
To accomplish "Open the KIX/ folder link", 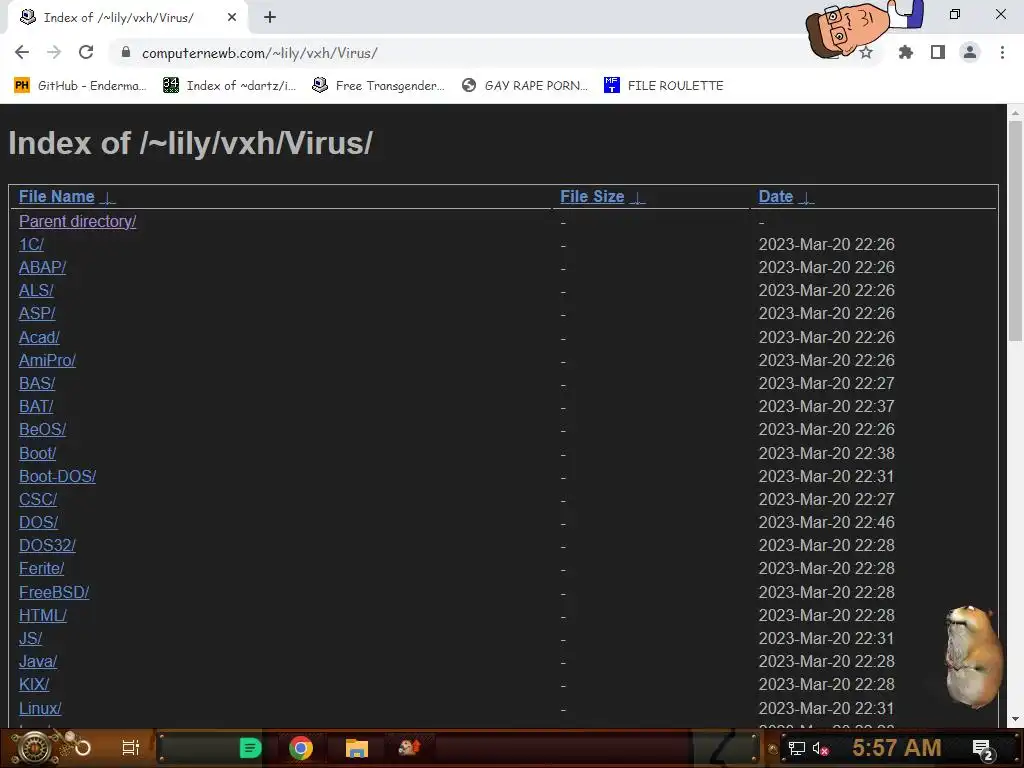I will (x=34, y=684).
